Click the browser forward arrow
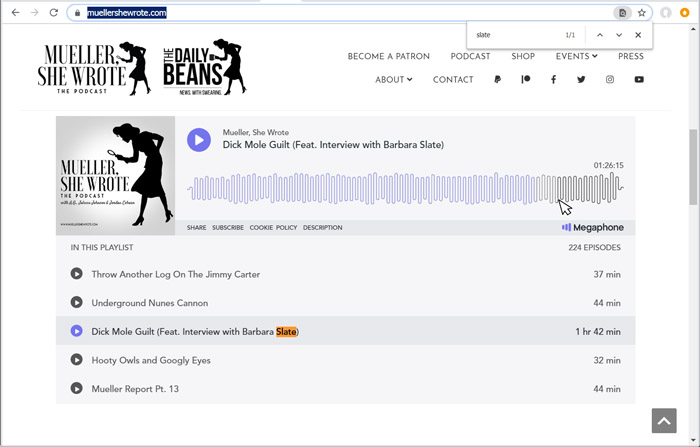Screen dimensions: 700x447 pyautogui.click(x=34, y=13)
